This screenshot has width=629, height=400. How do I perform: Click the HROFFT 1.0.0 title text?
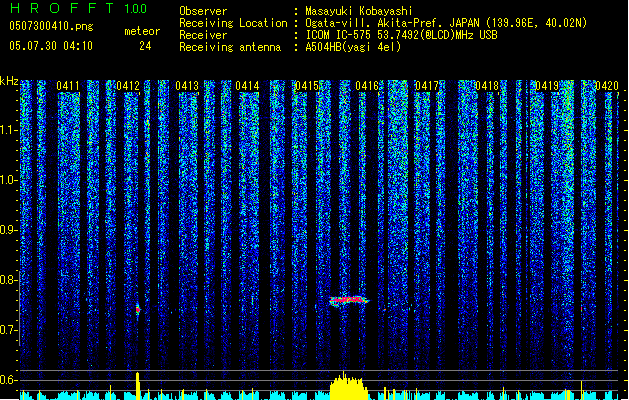pyautogui.click(x=78, y=8)
